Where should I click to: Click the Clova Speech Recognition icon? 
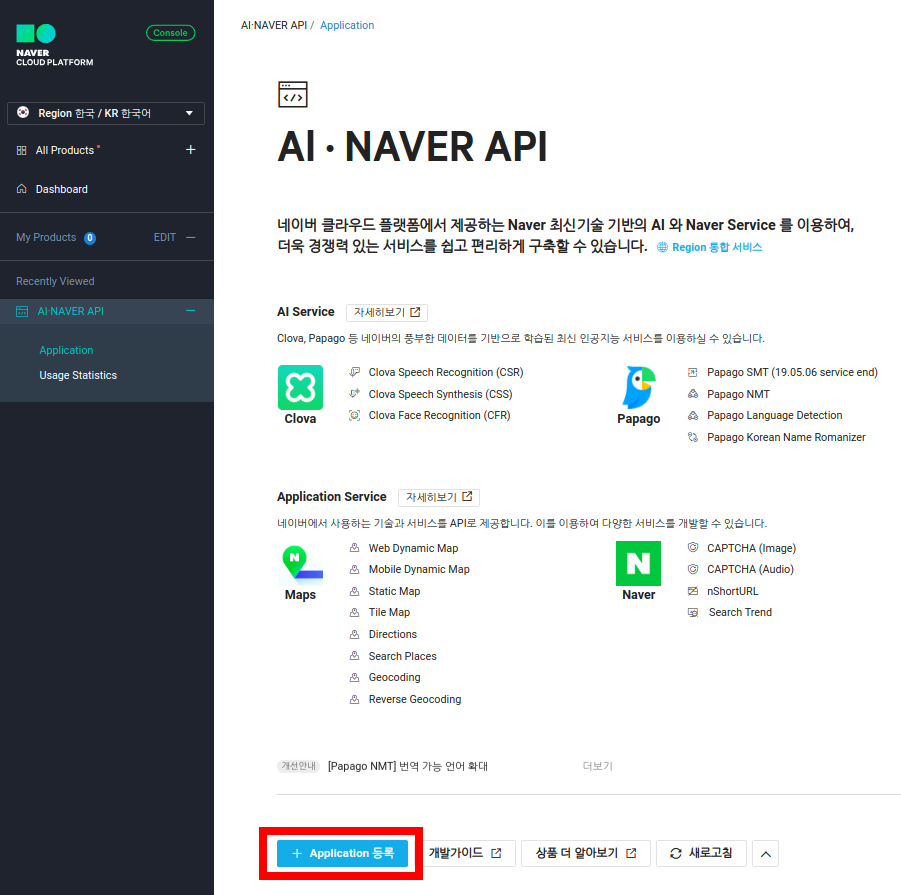[355, 372]
